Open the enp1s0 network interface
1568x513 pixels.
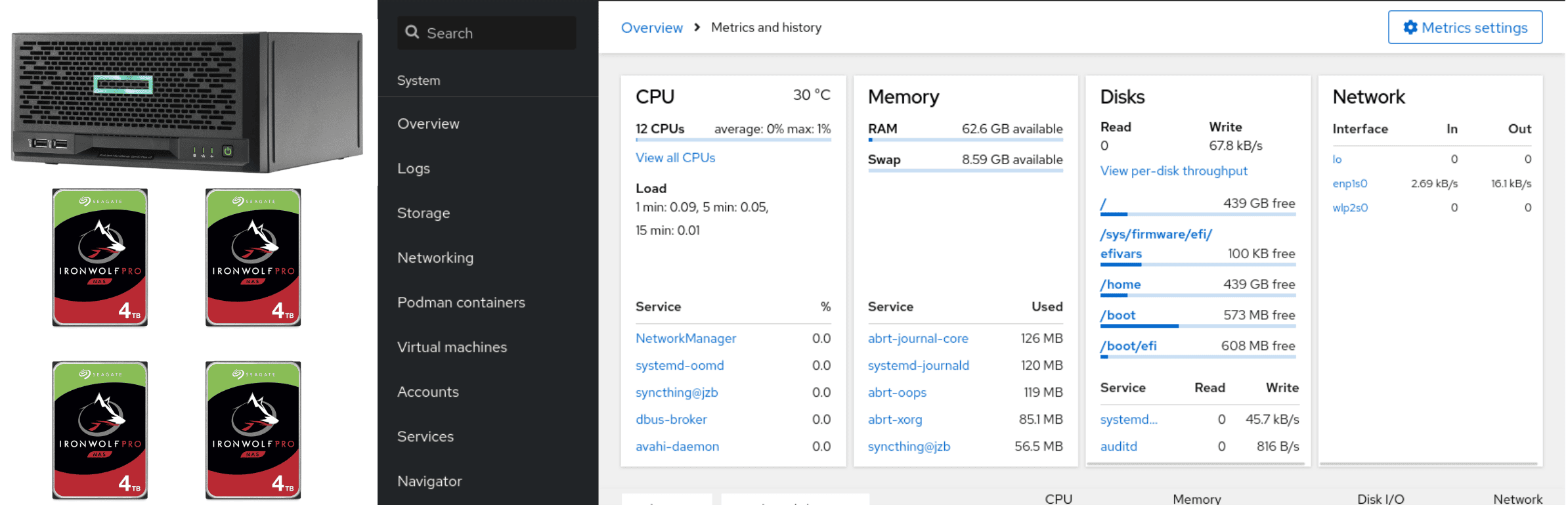[1349, 184]
